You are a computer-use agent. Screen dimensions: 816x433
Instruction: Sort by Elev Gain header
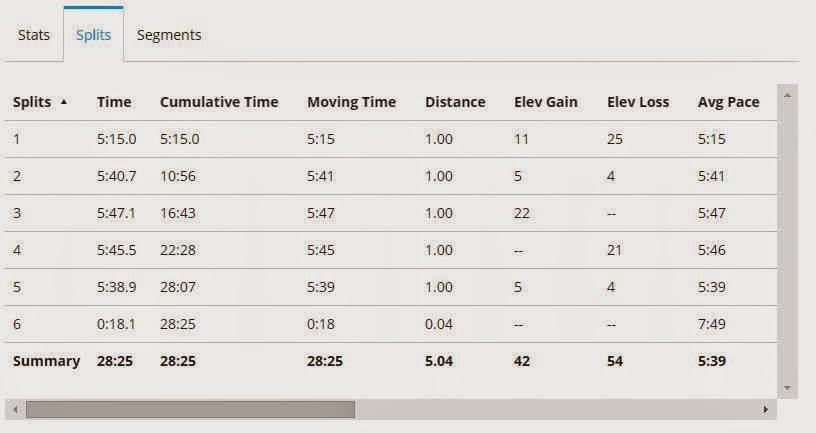[545, 102]
